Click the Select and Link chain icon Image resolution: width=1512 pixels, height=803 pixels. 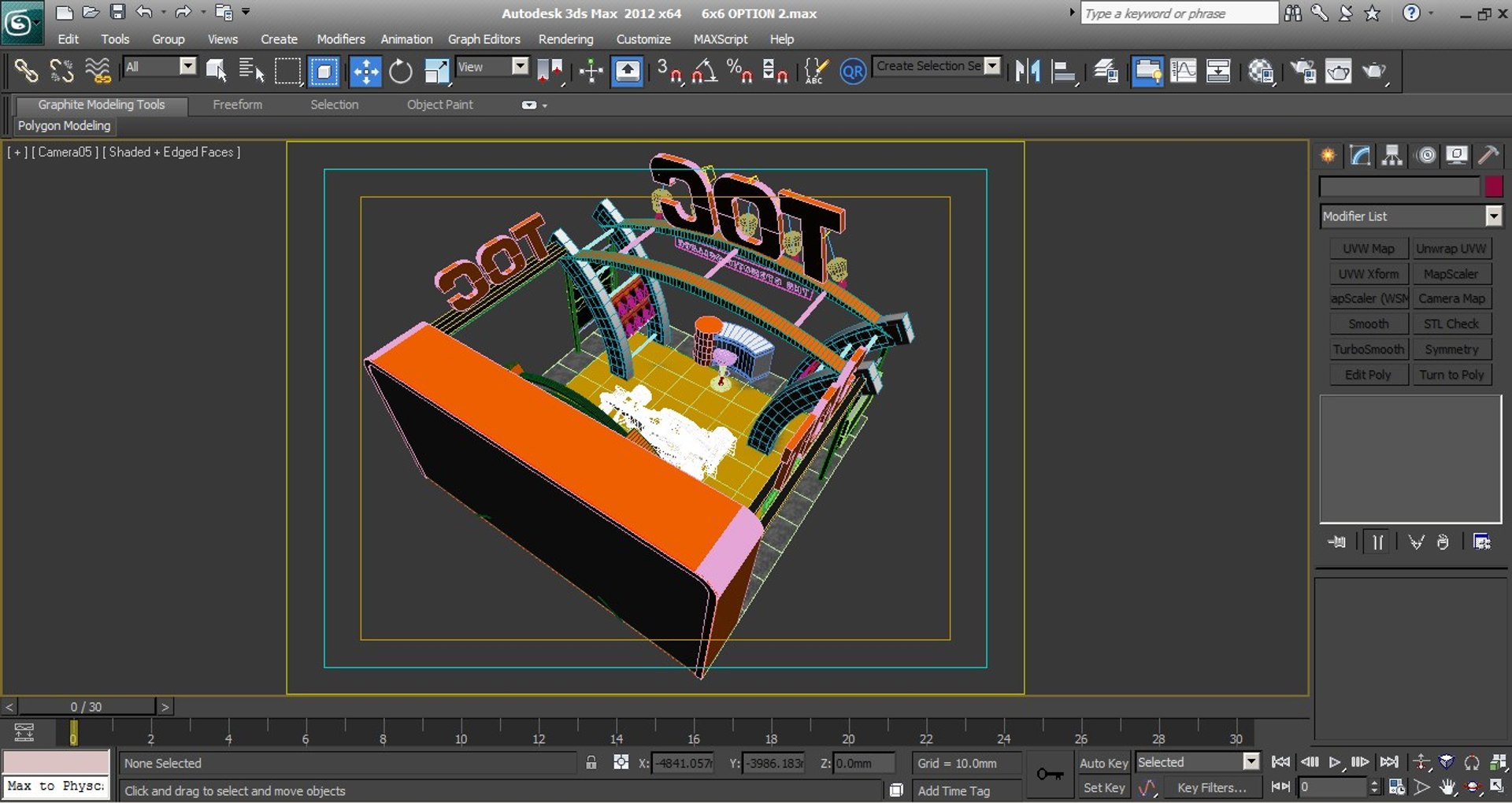point(26,72)
